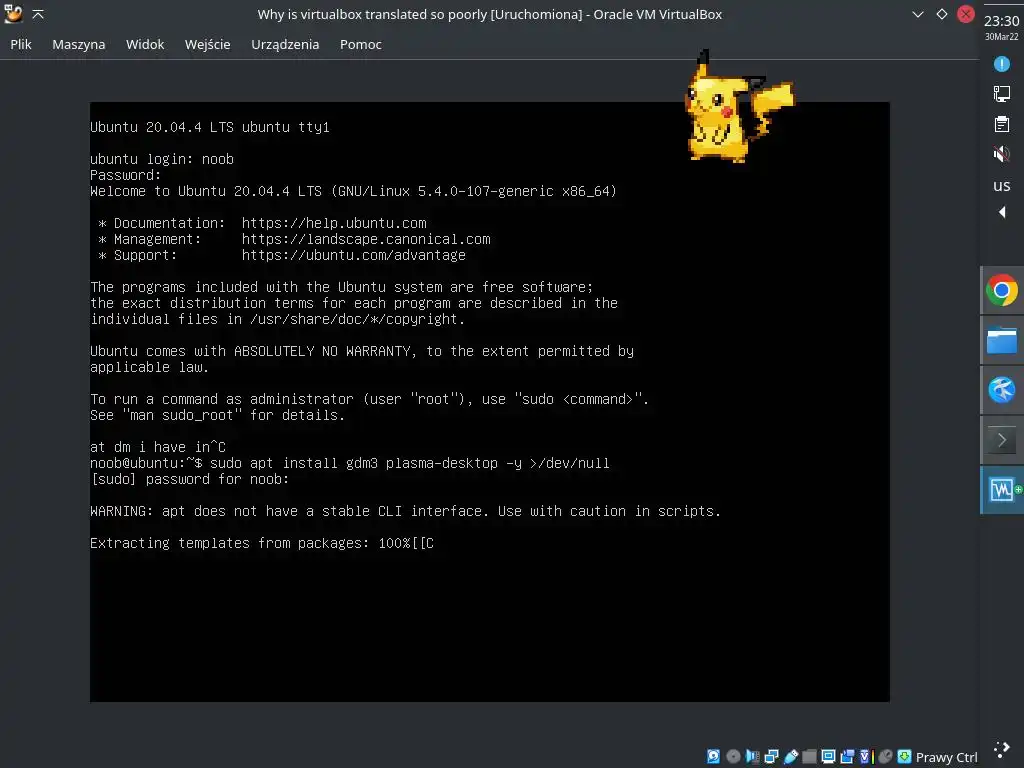Click the https://ubuntu.com/advantage text

(353, 255)
